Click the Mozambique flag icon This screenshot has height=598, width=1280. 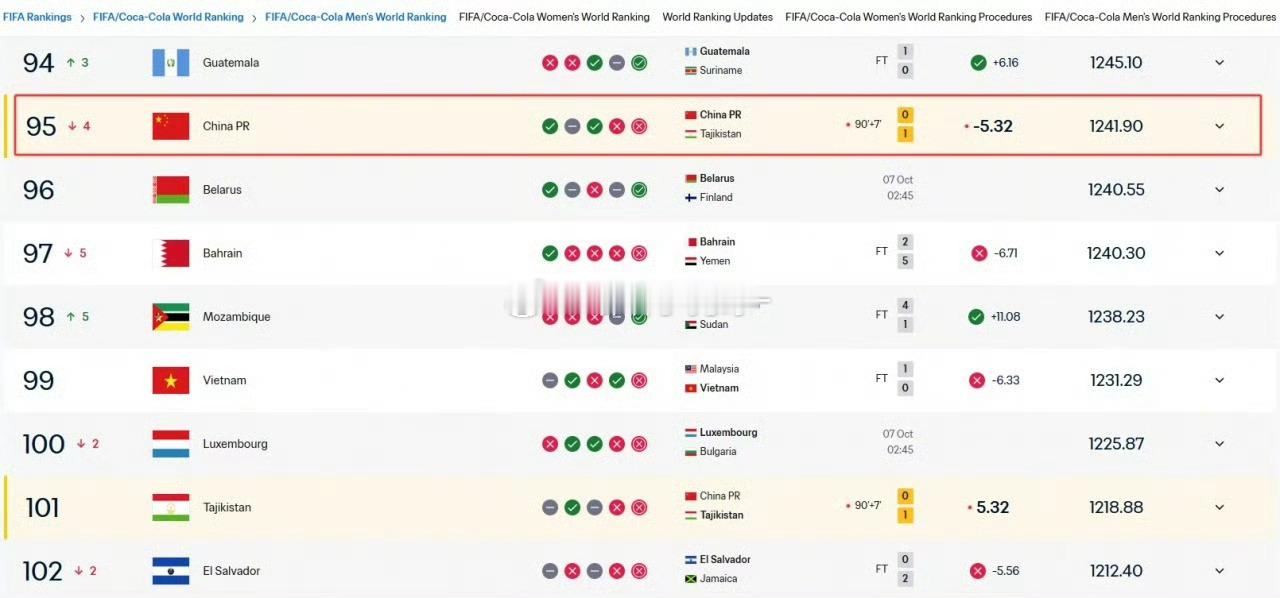click(170, 317)
